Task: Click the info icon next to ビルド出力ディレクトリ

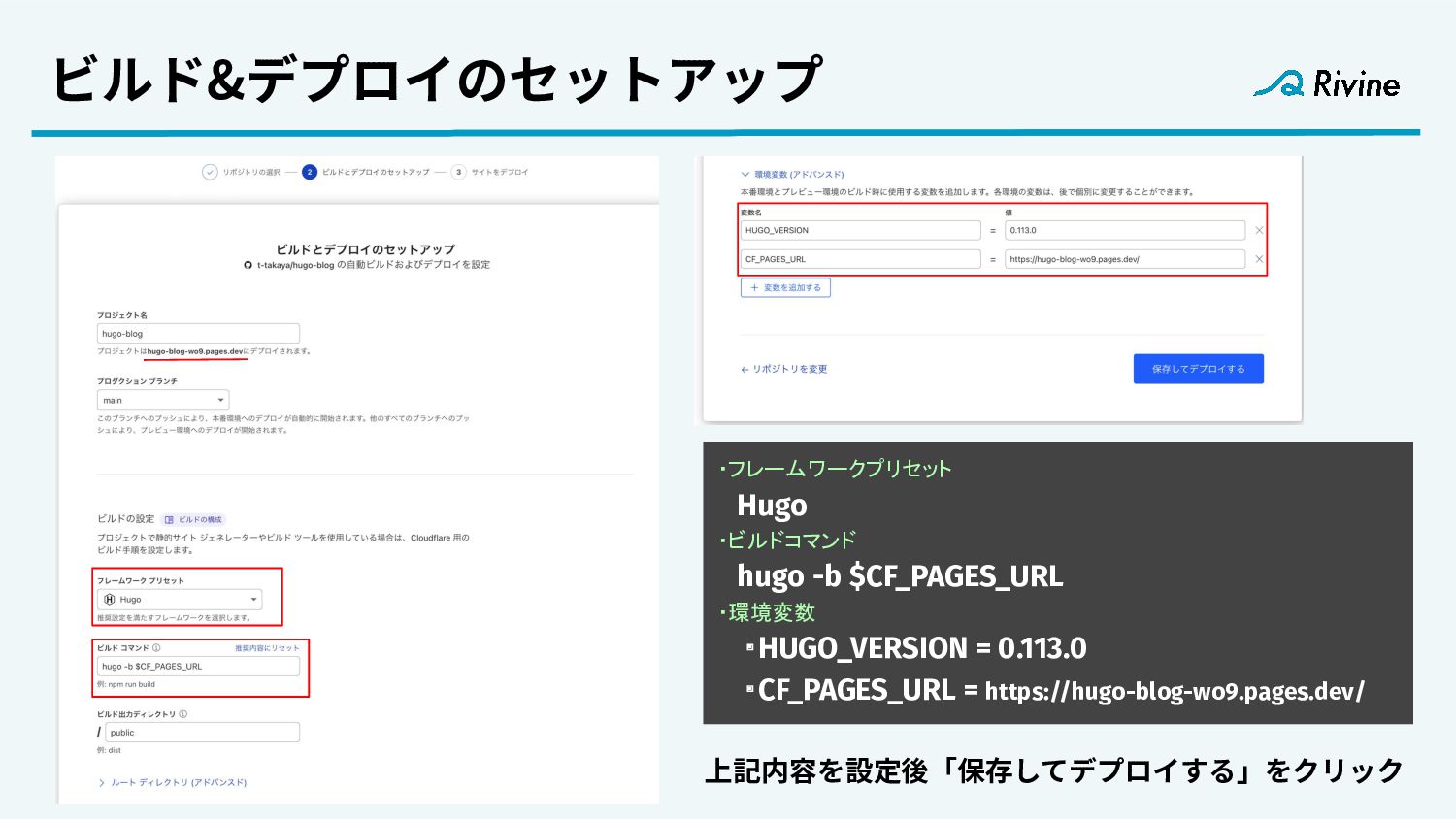Action: (x=182, y=714)
